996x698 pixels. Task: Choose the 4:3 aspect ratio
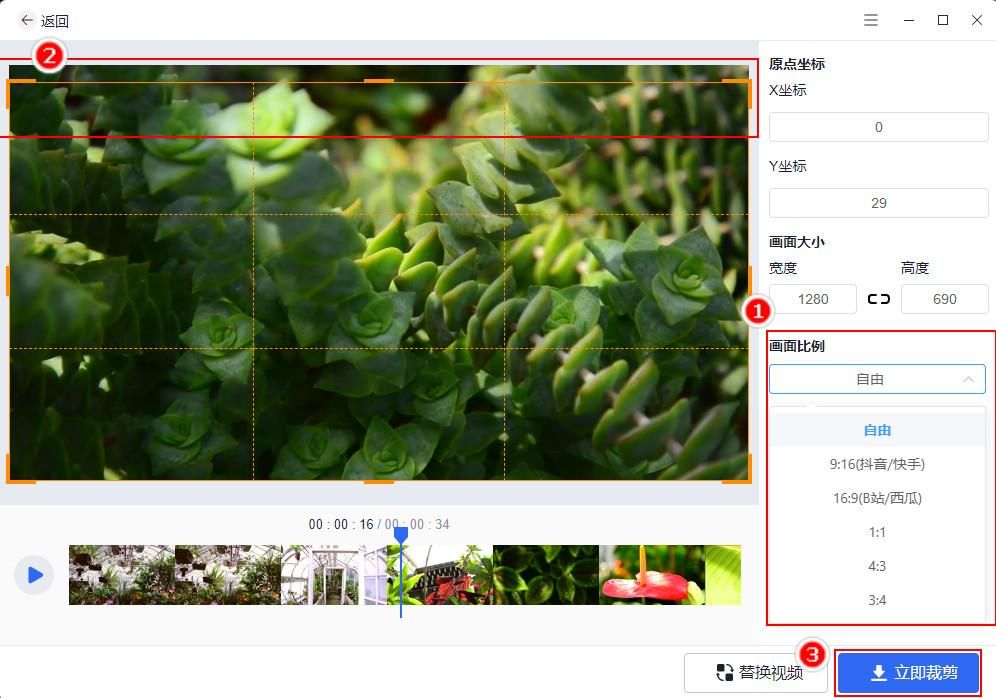click(x=877, y=566)
